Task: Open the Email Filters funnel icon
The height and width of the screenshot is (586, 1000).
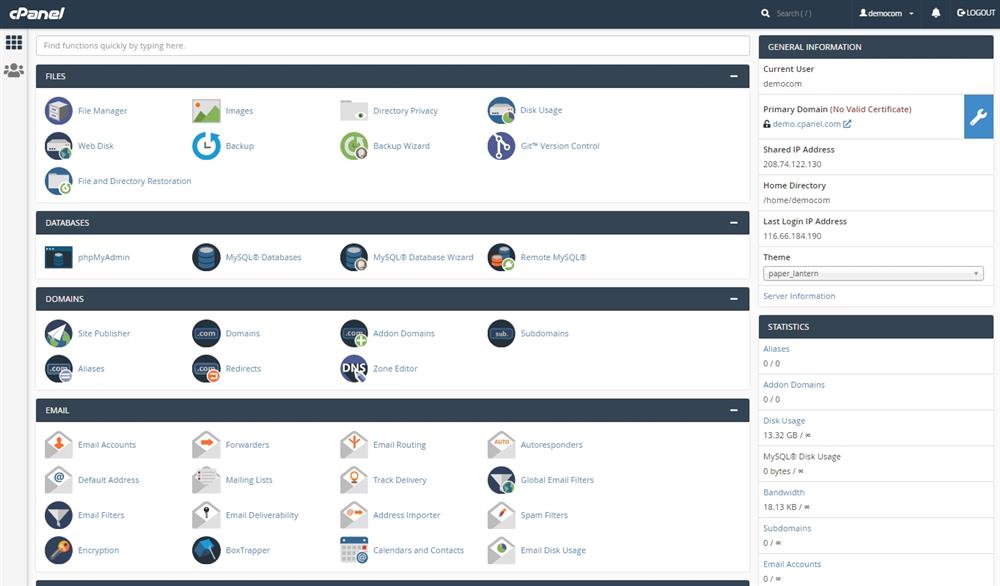Action: pyautogui.click(x=59, y=515)
